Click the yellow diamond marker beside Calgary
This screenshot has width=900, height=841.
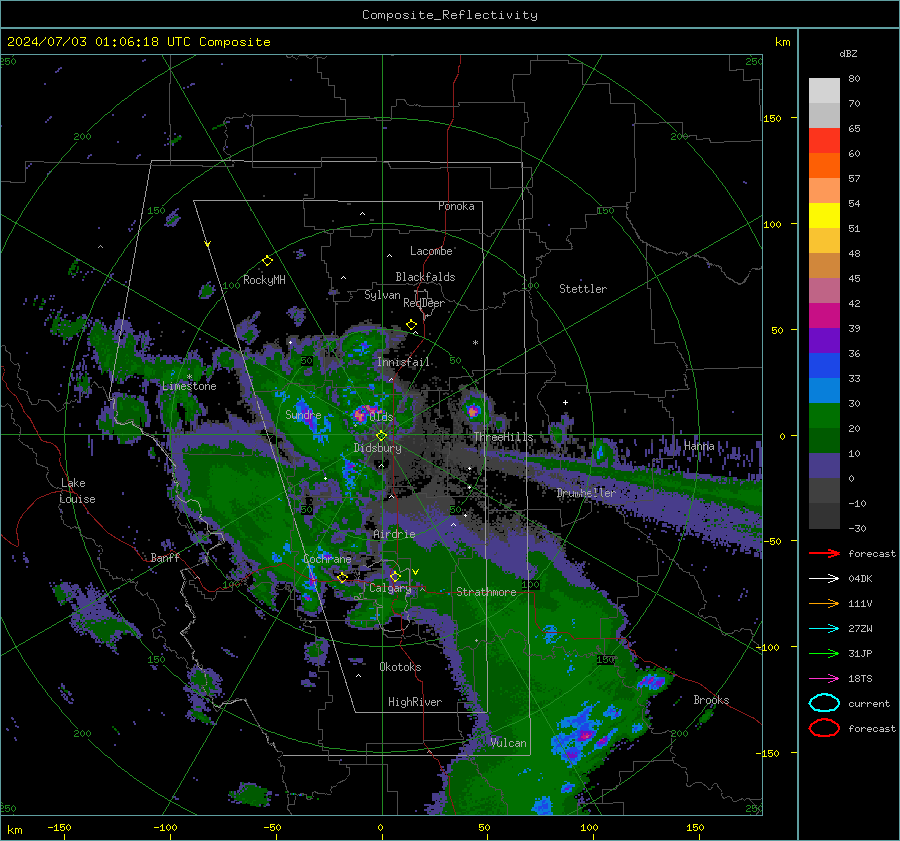[395, 576]
